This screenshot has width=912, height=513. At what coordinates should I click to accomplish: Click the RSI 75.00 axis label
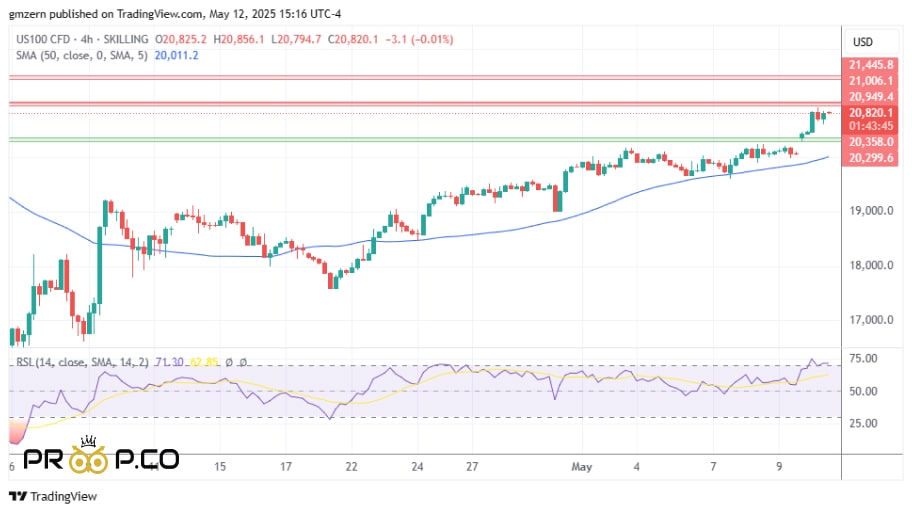[x=863, y=358]
